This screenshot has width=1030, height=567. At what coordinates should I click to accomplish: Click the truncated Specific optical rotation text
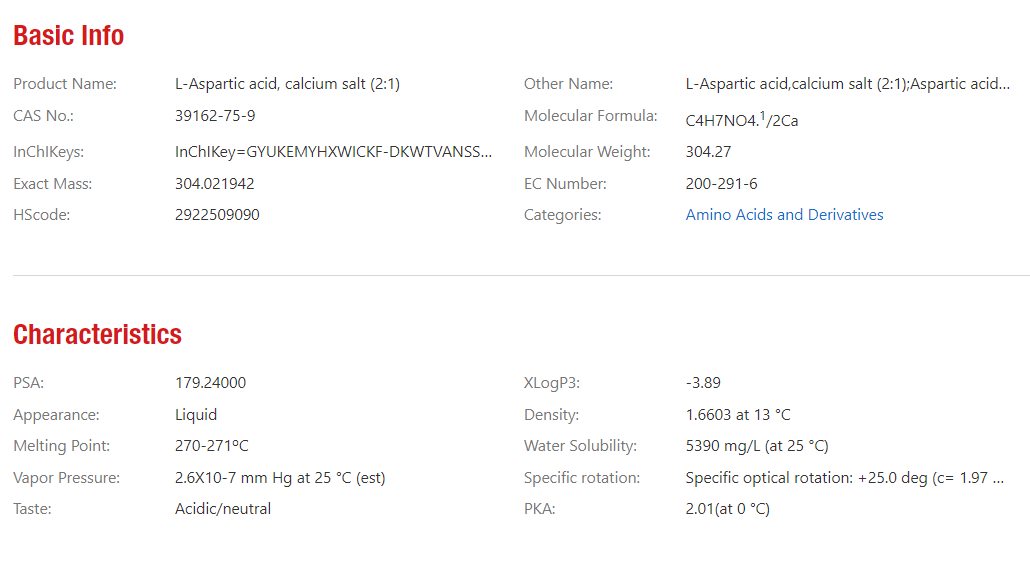[x=844, y=478]
